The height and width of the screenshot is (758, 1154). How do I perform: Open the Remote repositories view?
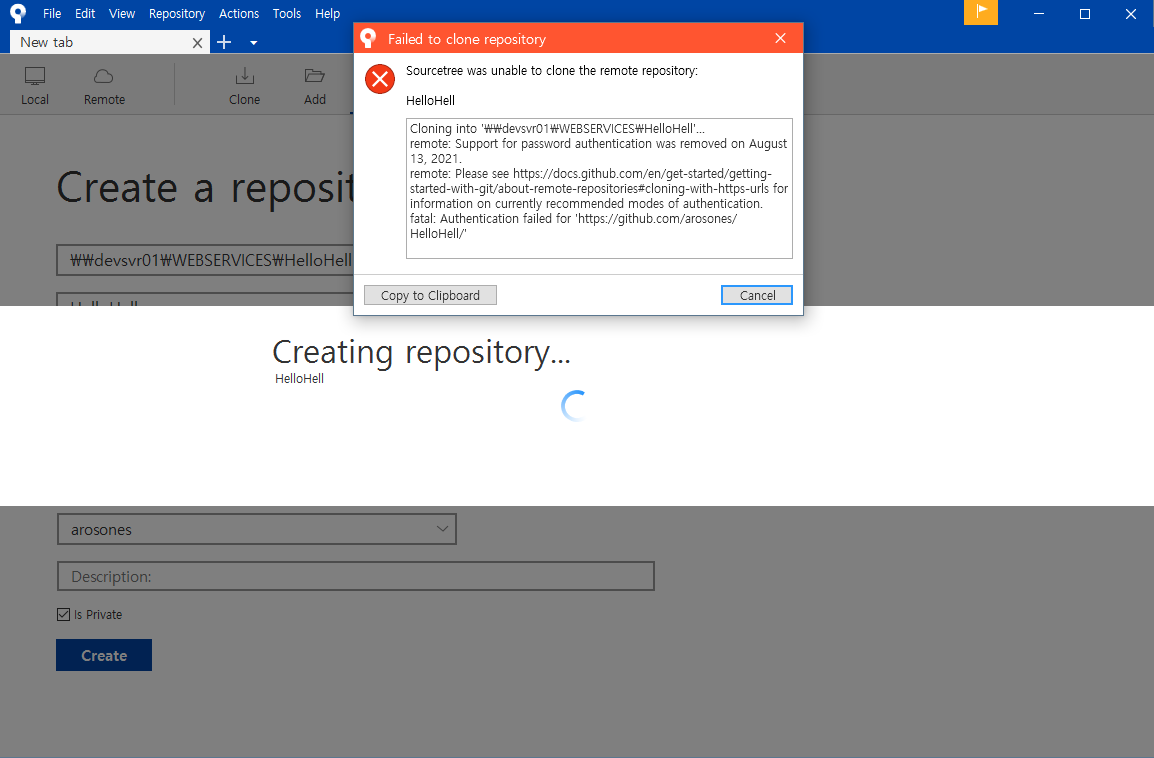[104, 86]
